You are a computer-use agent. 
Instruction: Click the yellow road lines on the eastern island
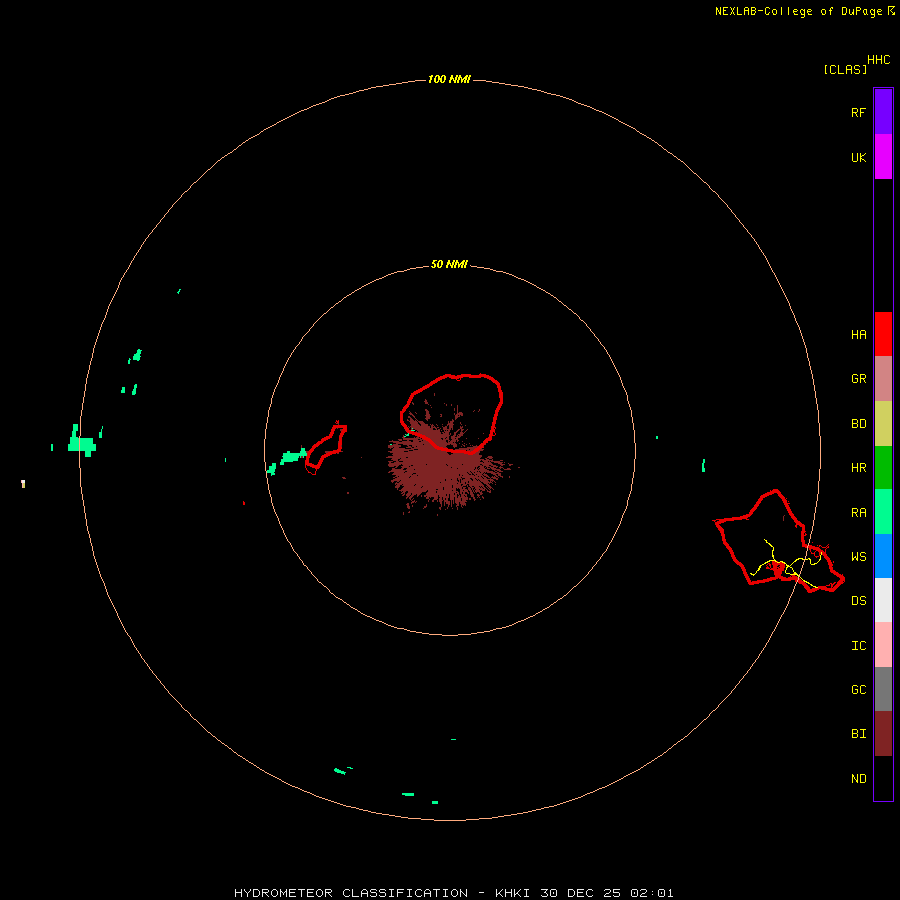tap(788, 563)
